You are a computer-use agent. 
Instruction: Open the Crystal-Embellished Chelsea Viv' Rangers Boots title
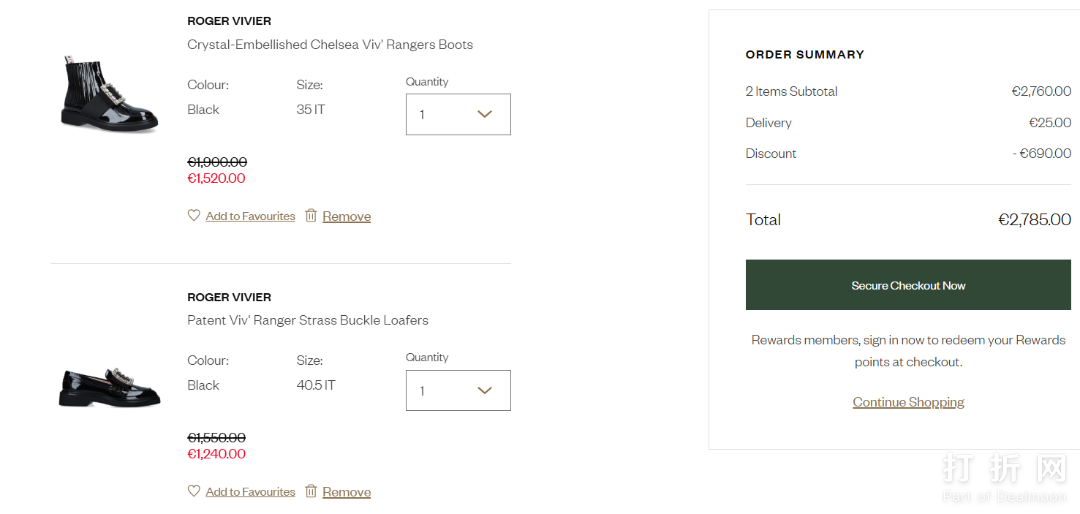click(330, 45)
